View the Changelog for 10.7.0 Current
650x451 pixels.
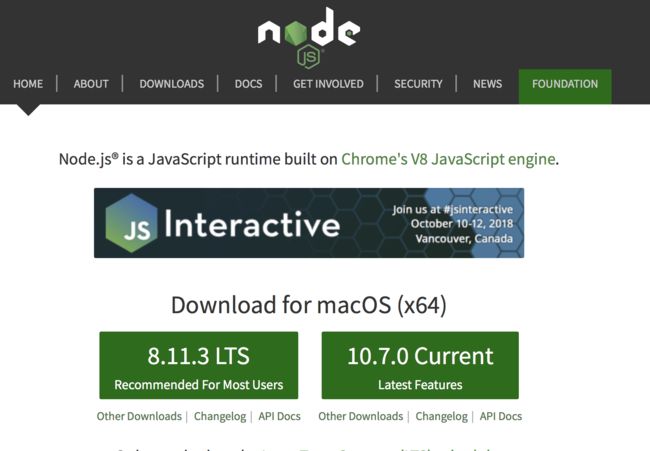click(441, 416)
